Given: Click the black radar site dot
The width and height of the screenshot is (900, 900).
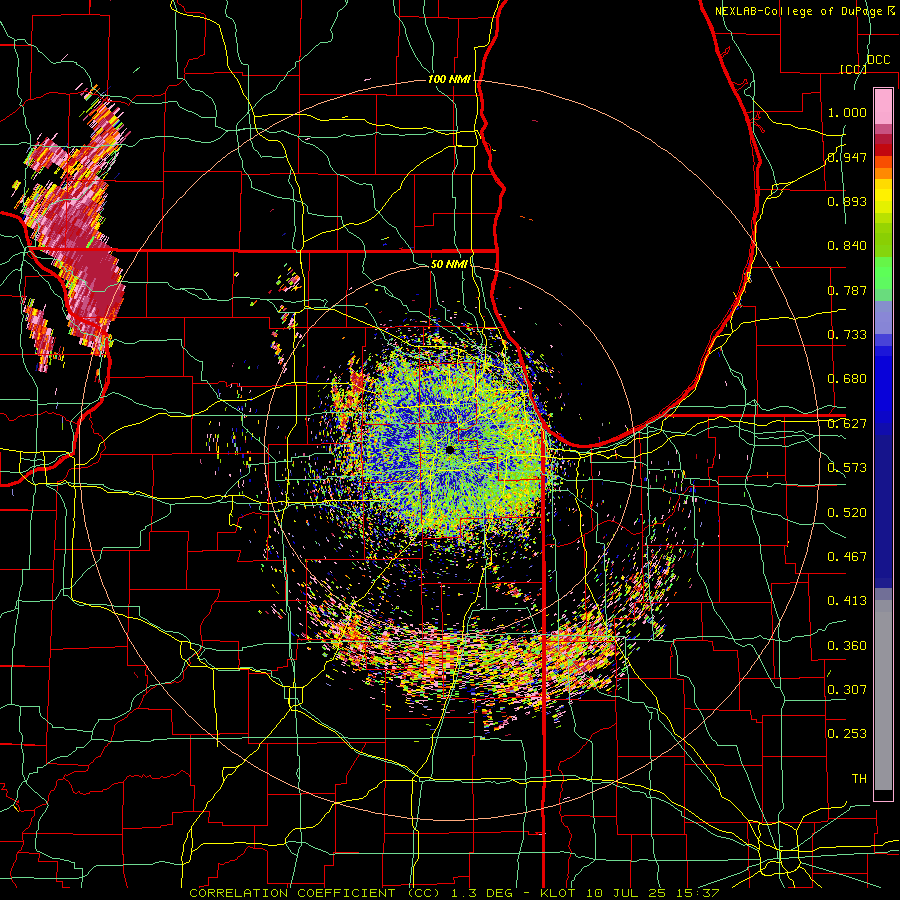Looking at the screenshot, I should [450, 450].
